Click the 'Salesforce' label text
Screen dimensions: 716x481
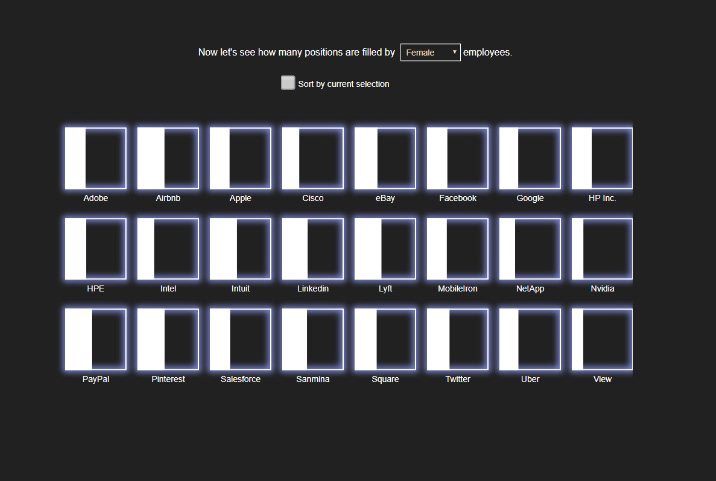coord(240,379)
